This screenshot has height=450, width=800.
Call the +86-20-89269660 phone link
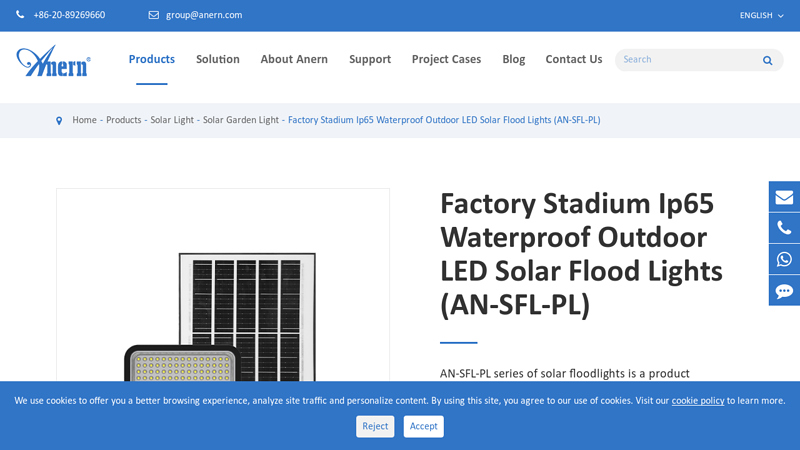(x=69, y=15)
